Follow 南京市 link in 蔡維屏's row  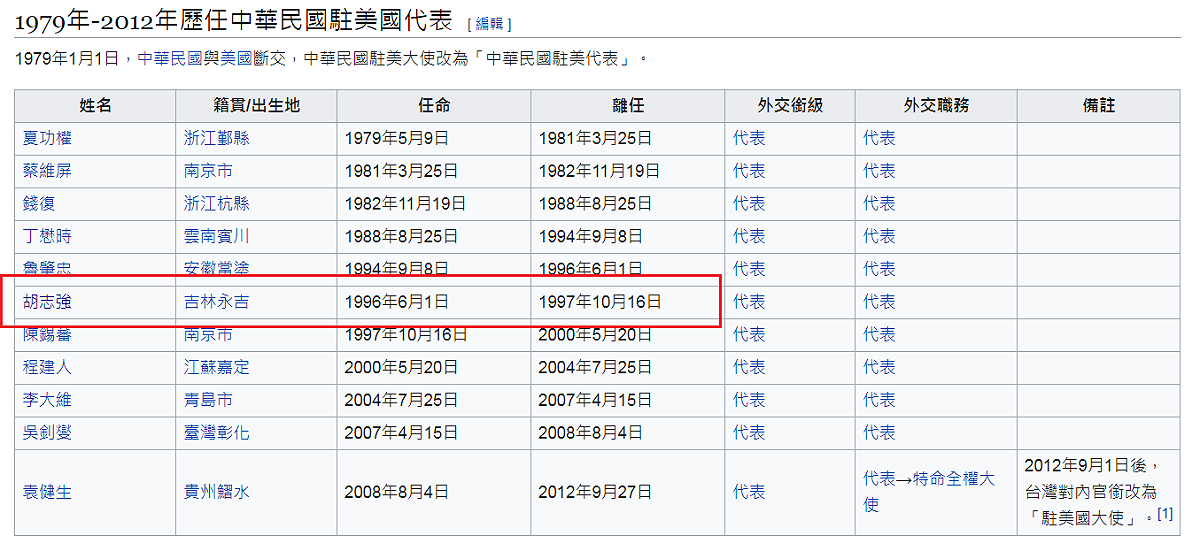point(208,171)
